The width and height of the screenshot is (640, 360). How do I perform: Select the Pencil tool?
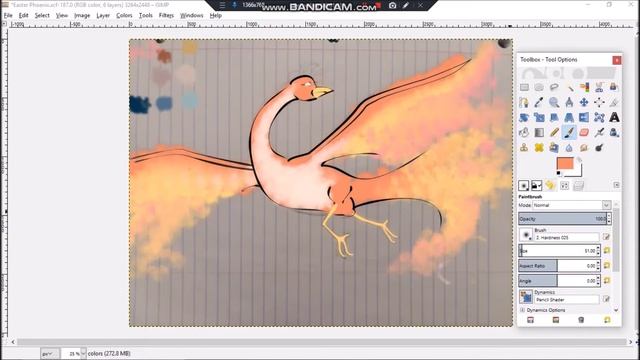tap(554, 133)
